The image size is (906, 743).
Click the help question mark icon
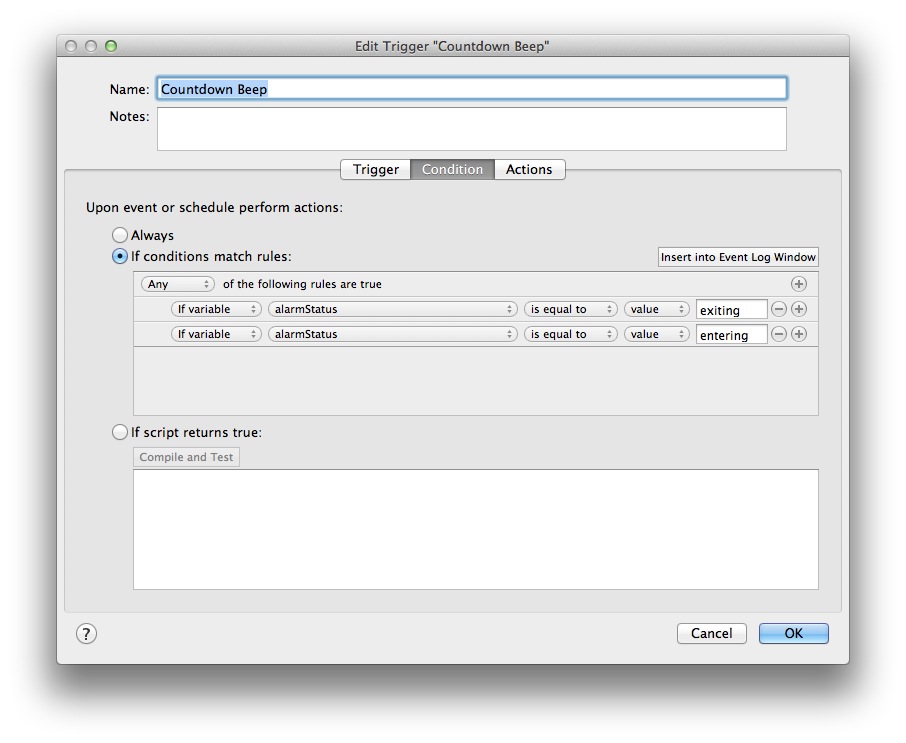[x=86, y=634]
